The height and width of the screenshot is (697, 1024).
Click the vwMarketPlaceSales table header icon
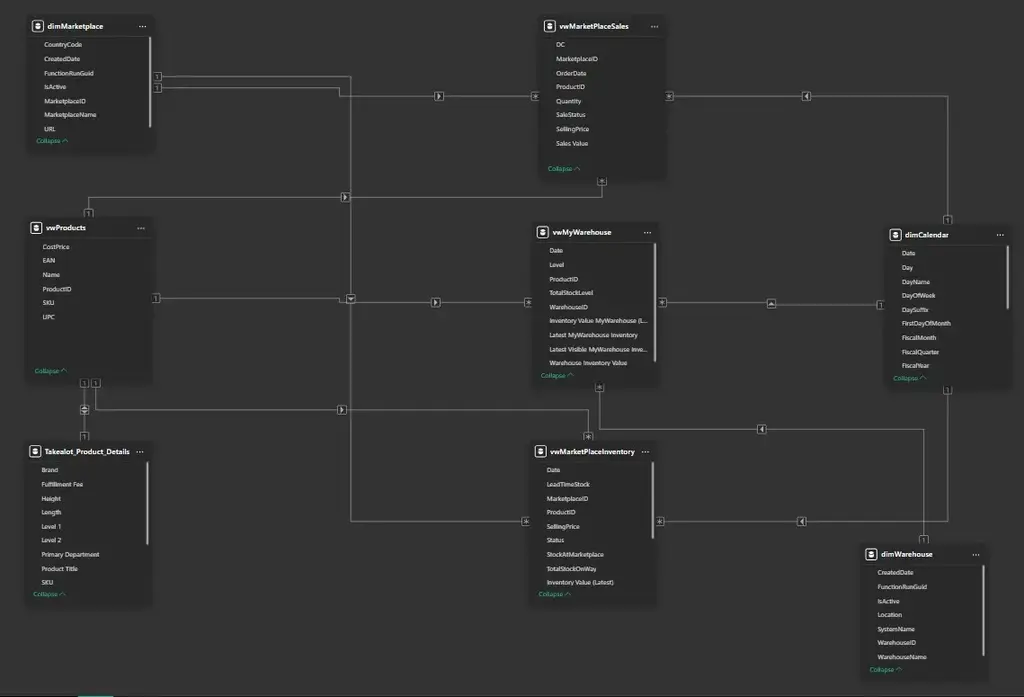[x=550, y=26]
